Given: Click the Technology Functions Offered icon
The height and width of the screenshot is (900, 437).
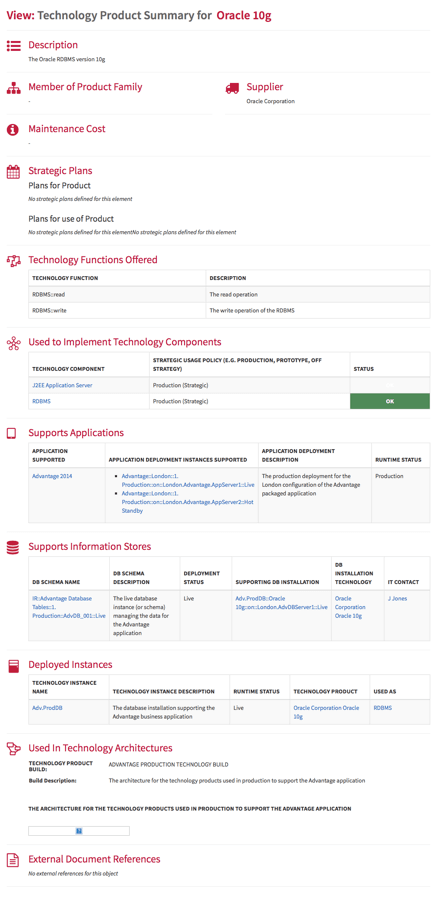Looking at the screenshot, I should click(x=13, y=261).
